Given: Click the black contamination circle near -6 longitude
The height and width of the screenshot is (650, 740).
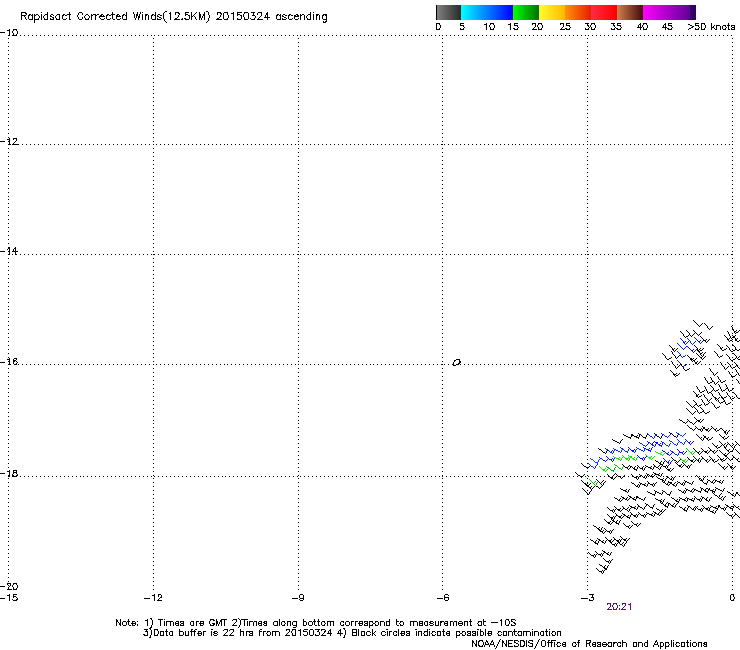Looking at the screenshot, I should (x=456, y=363).
